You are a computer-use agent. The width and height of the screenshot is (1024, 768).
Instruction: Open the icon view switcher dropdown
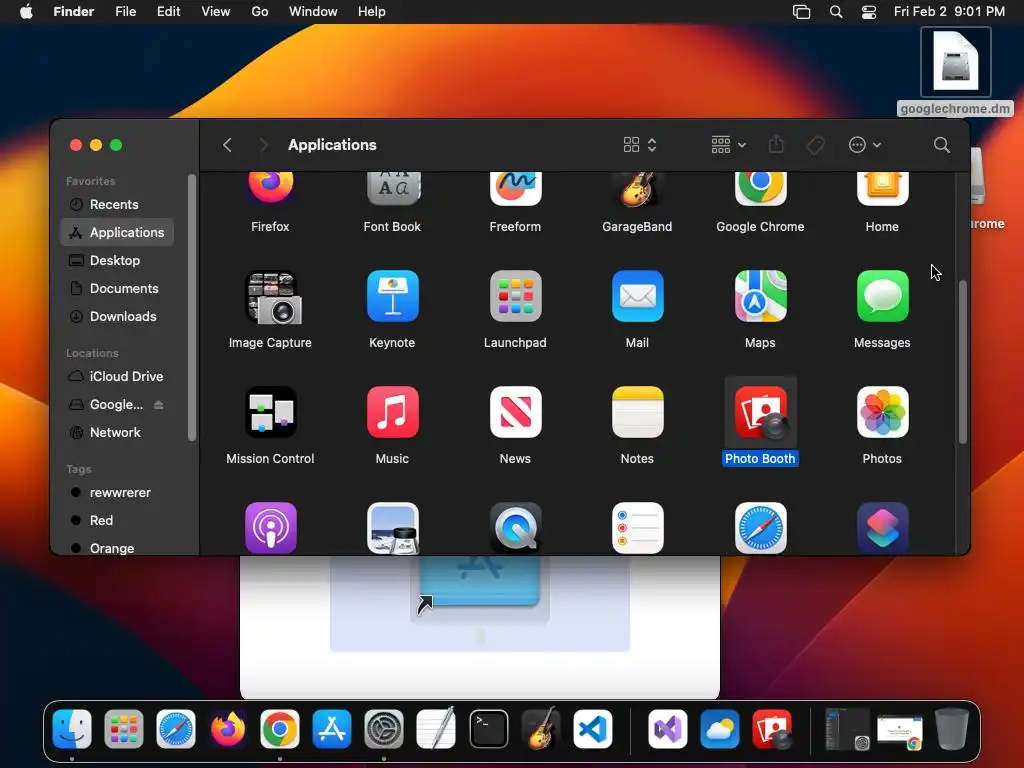tap(640, 145)
